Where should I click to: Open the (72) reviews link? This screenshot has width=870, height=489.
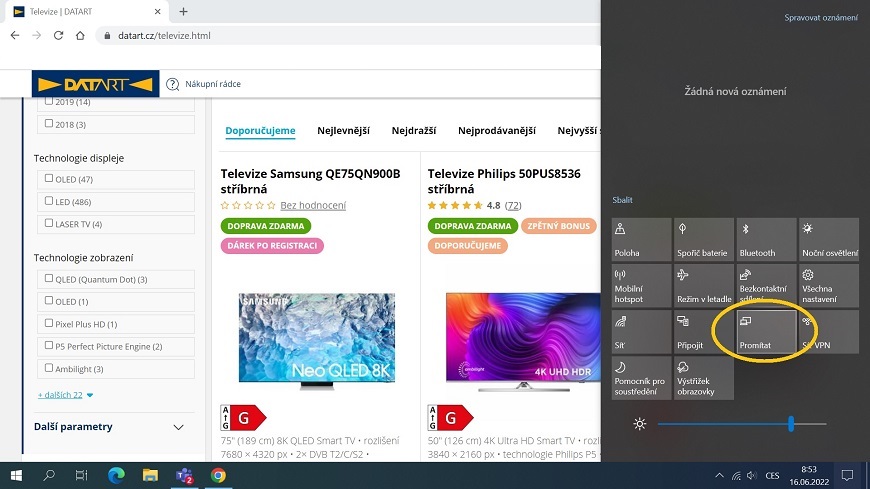click(513, 205)
